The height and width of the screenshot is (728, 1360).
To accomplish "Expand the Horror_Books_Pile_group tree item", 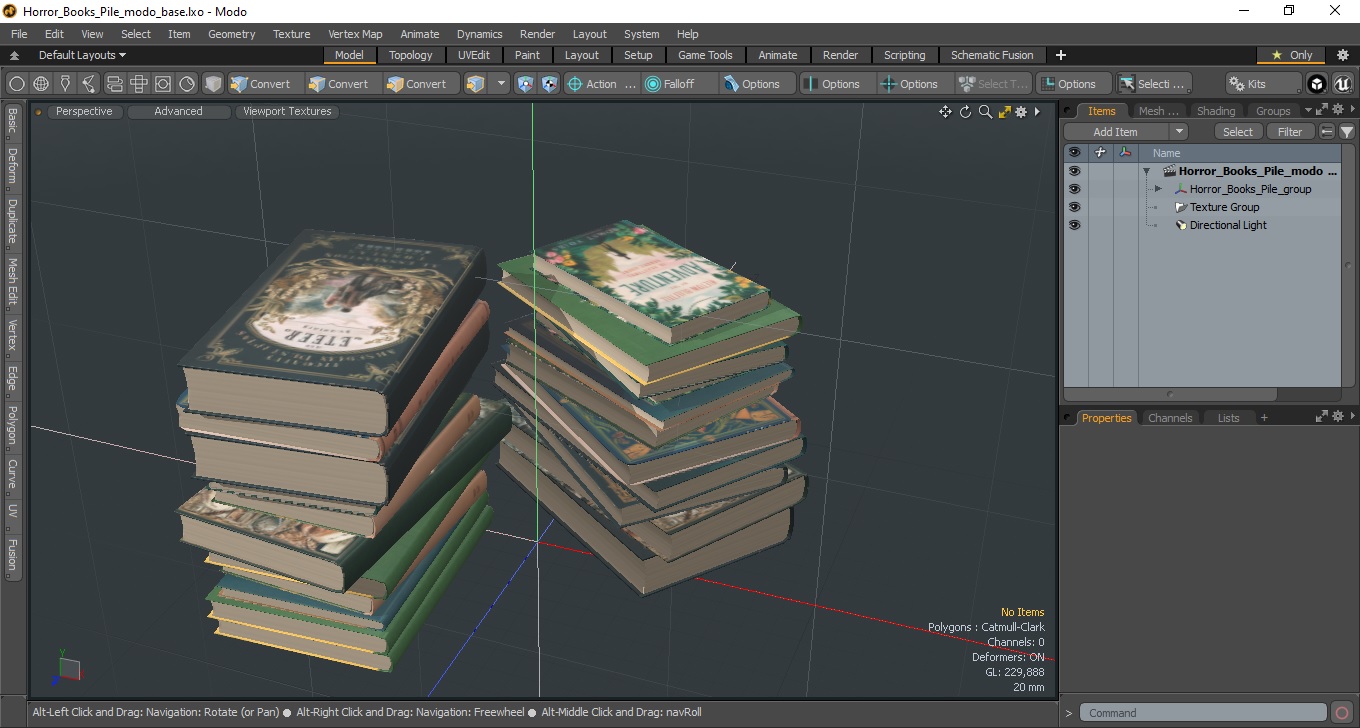I will tap(1158, 189).
